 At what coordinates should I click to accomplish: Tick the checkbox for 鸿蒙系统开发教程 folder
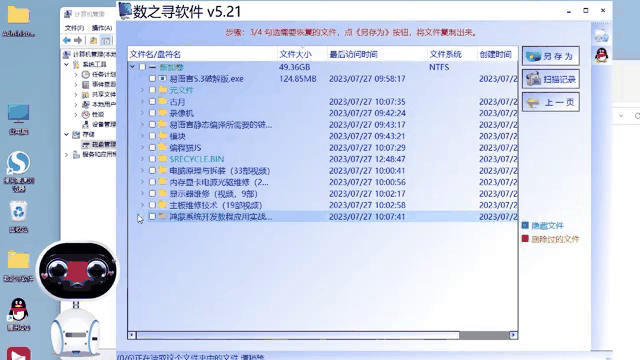click(152, 216)
